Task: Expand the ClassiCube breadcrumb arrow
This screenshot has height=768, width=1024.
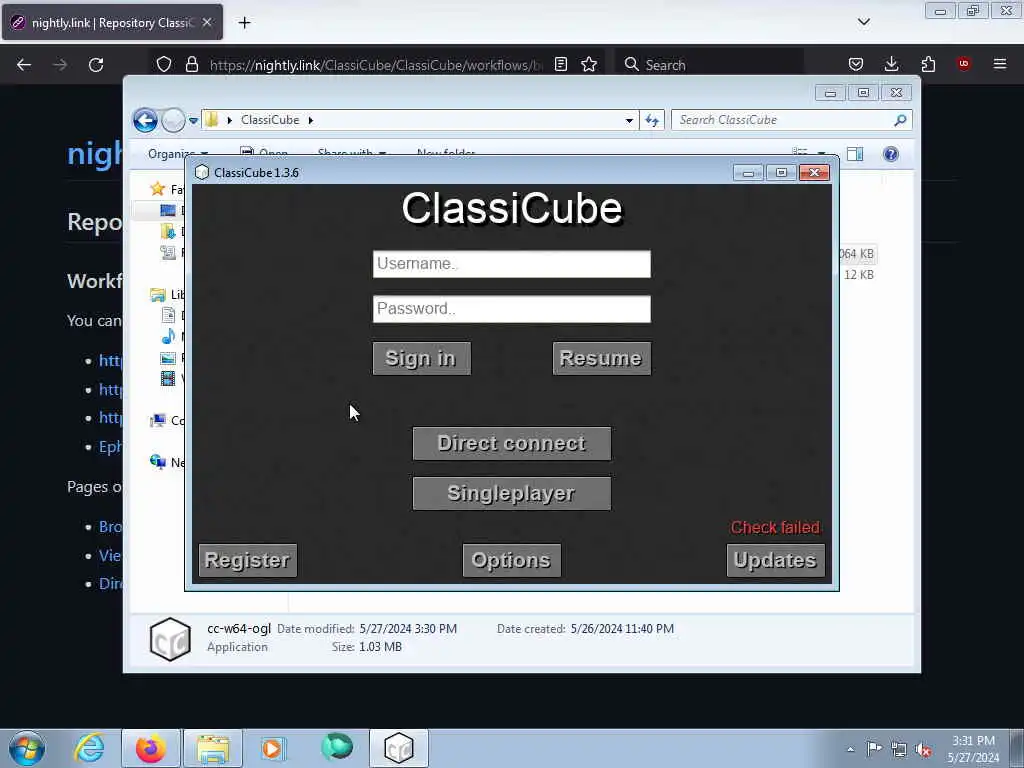Action: (x=311, y=120)
